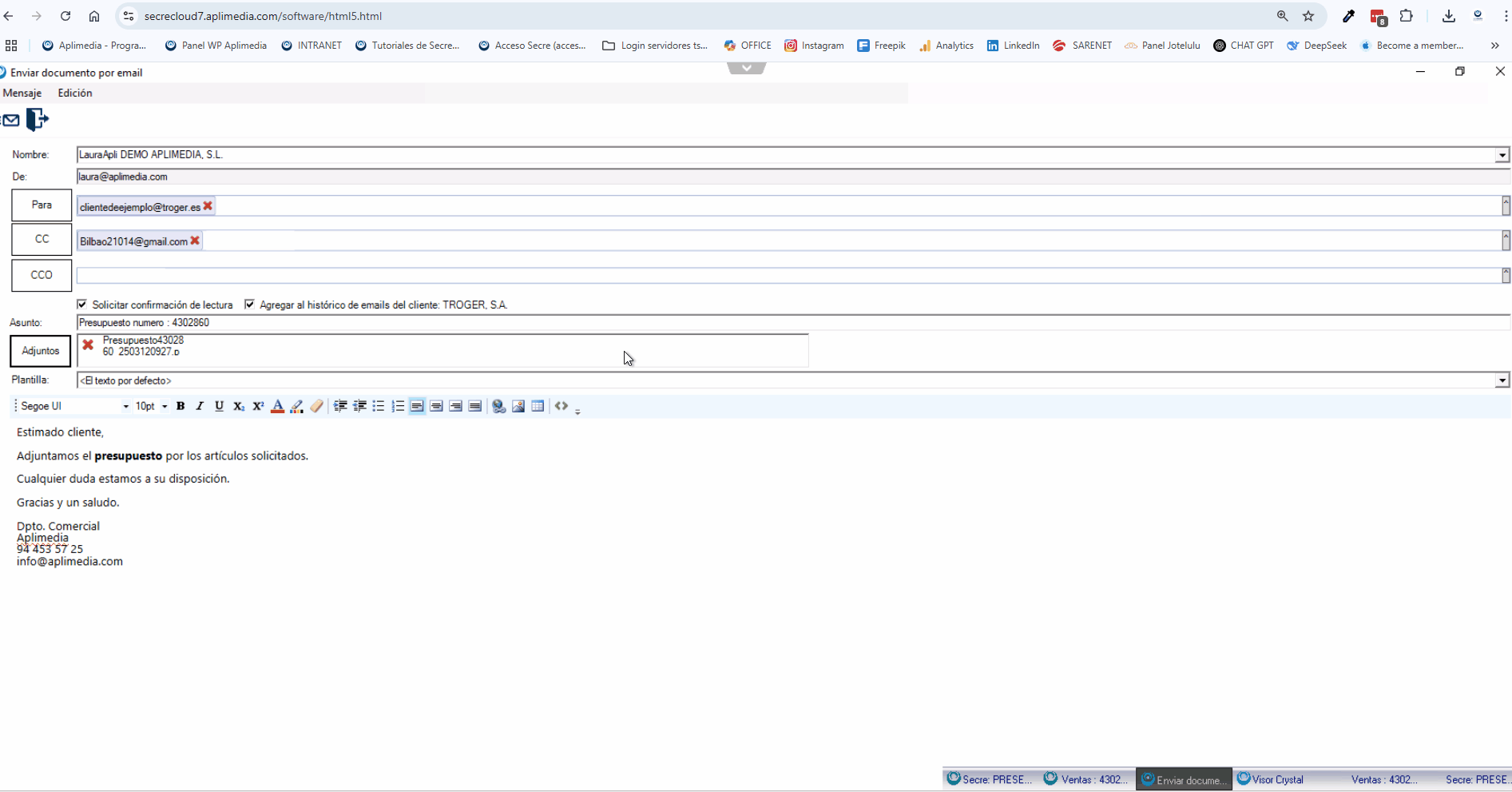Open the Plantilla template dropdown
Viewport: 1512px width, 792px height.
pos(1502,380)
